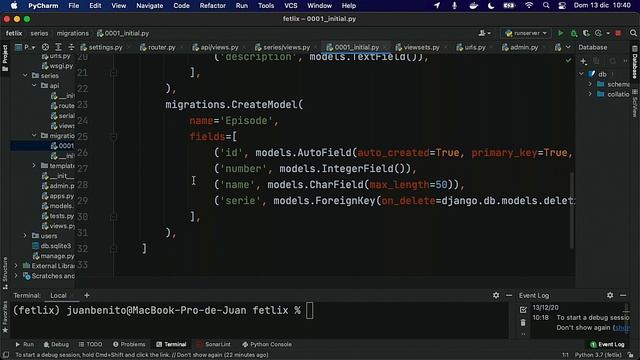Add a new terminal session tab
Screen dimensions: 640x360
[87, 295]
